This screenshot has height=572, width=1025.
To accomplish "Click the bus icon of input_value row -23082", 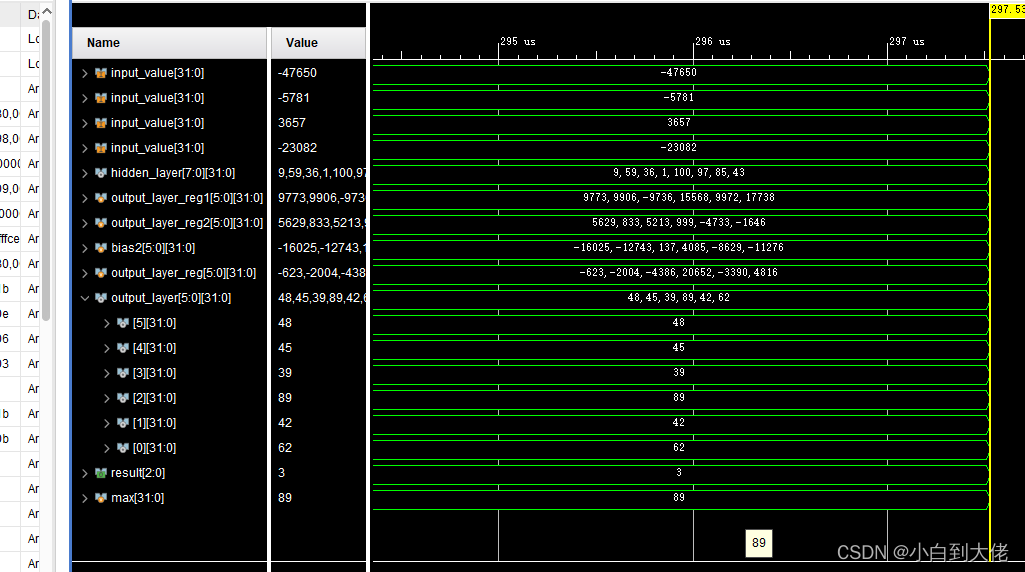I will [x=101, y=148].
